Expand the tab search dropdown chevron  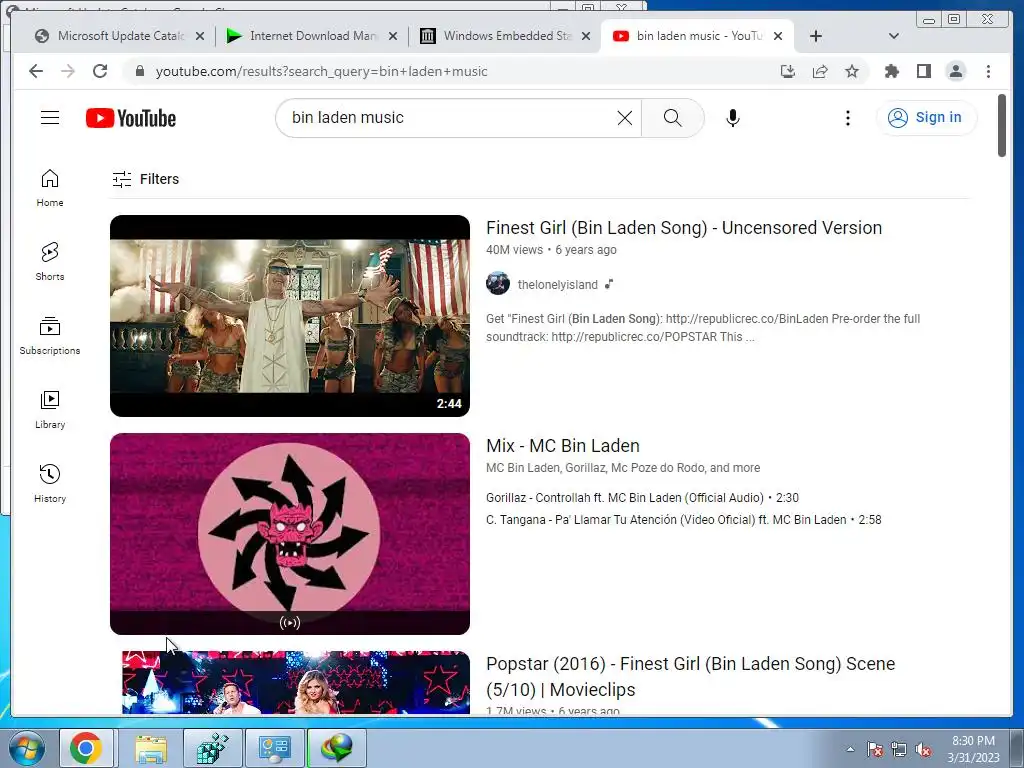pyautogui.click(x=894, y=36)
